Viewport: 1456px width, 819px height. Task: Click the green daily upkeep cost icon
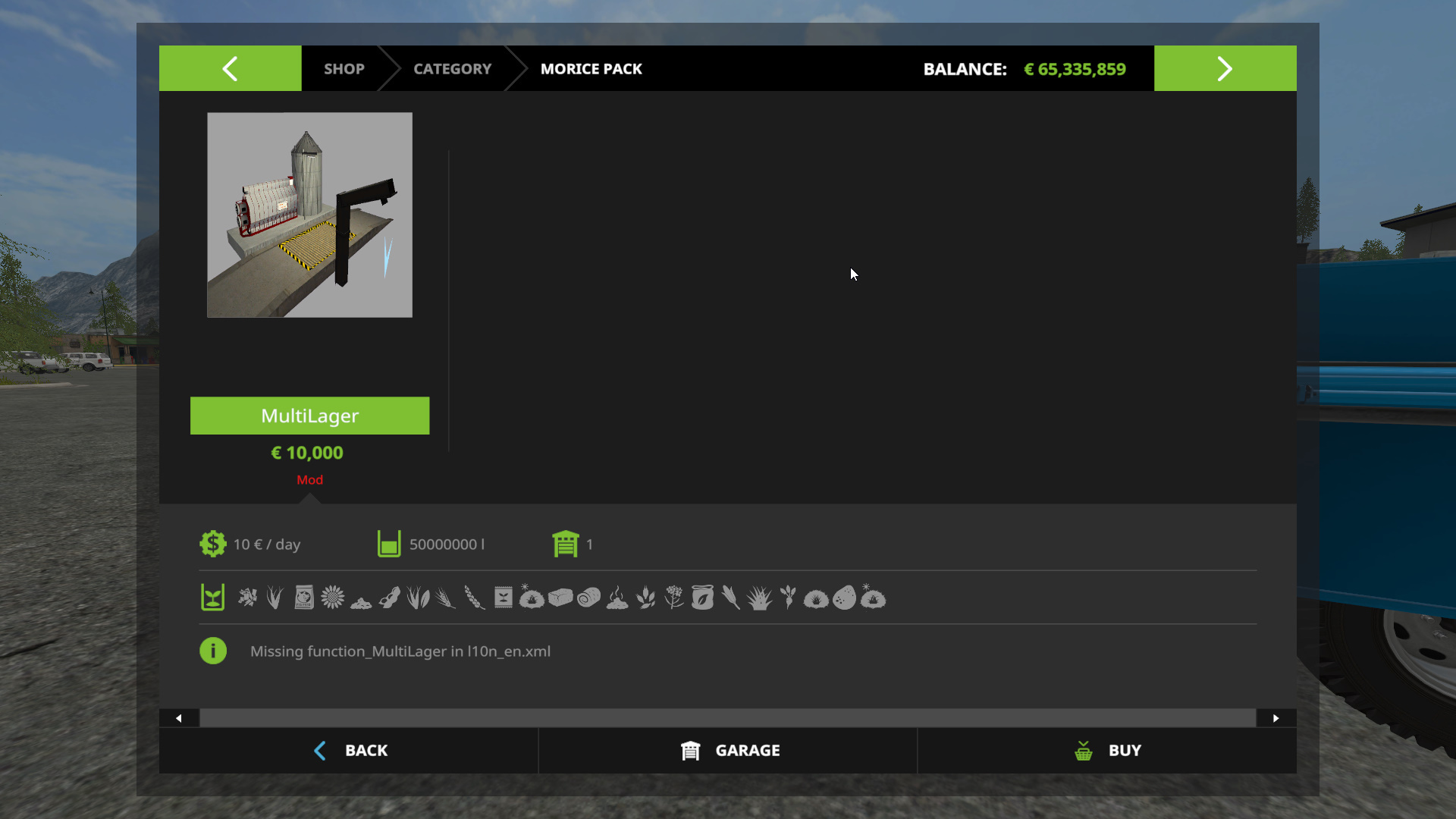[213, 544]
